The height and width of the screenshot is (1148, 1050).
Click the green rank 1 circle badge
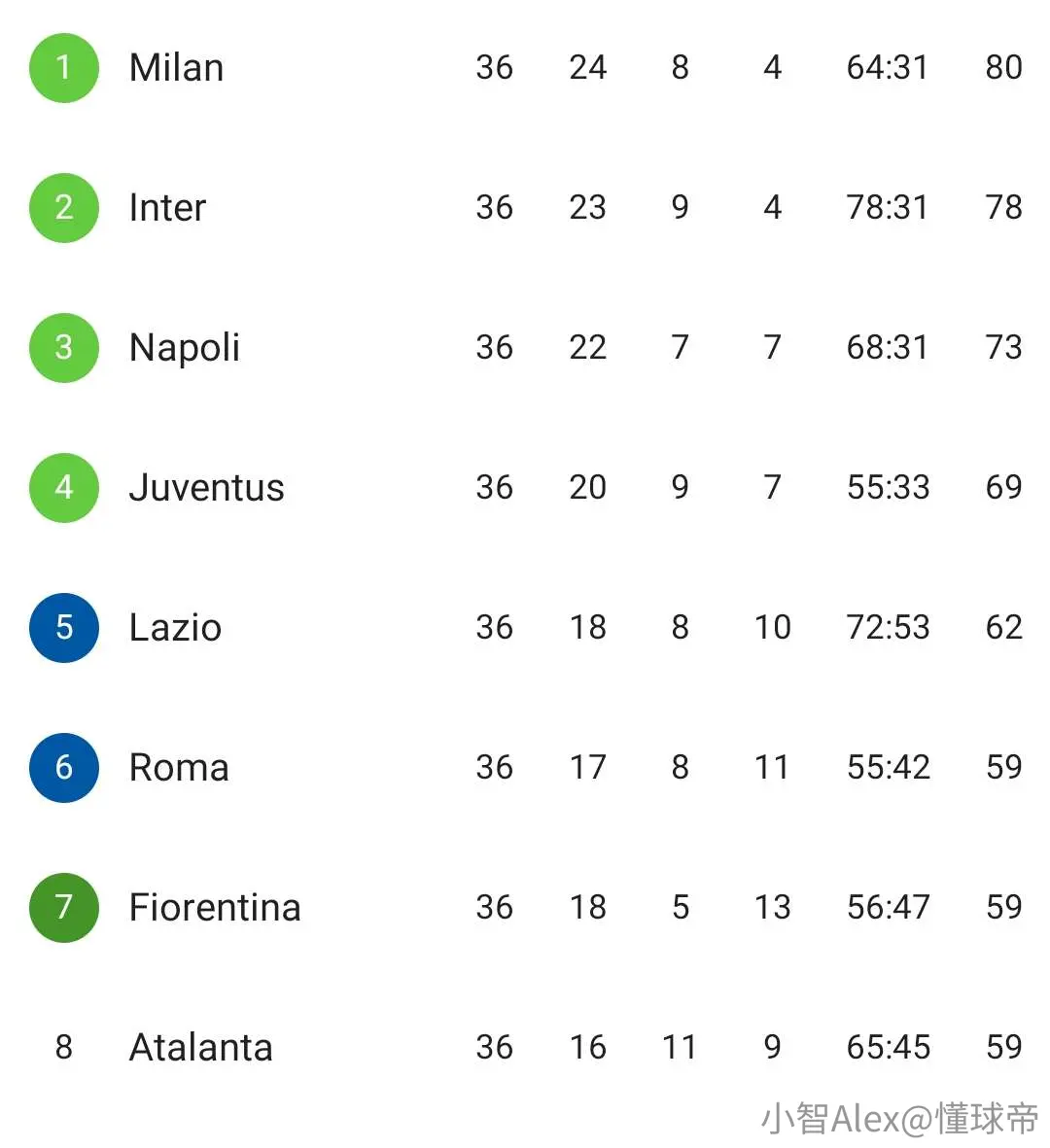tap(64, 67)
